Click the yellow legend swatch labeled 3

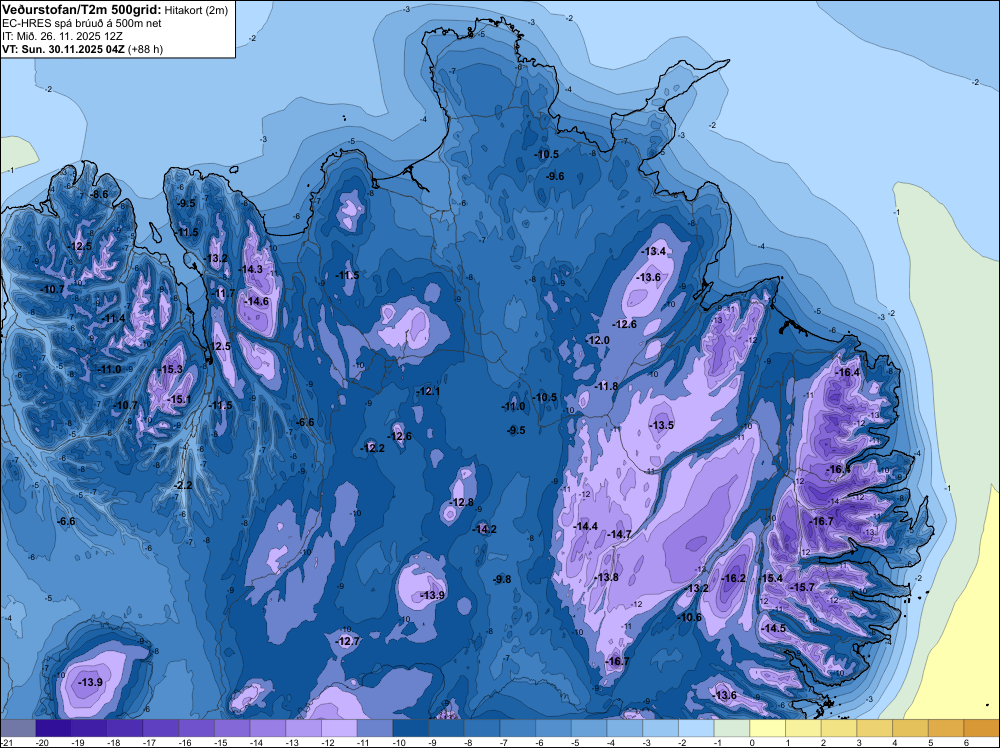[x=875, y=728]
